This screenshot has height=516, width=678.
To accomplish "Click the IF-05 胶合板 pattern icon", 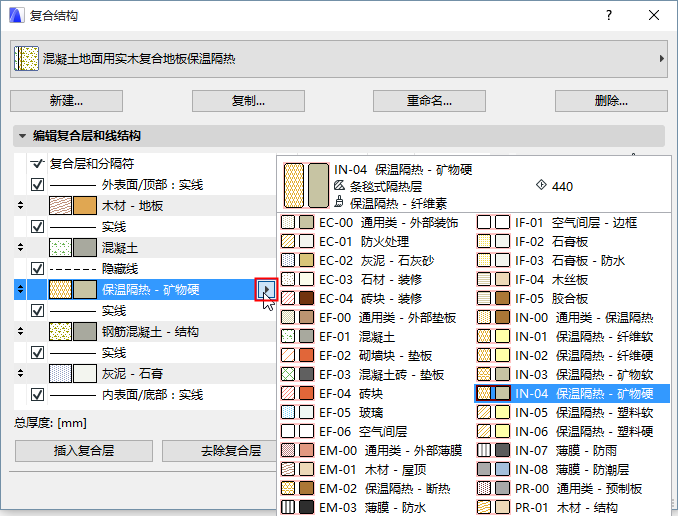I will (484, 299).
